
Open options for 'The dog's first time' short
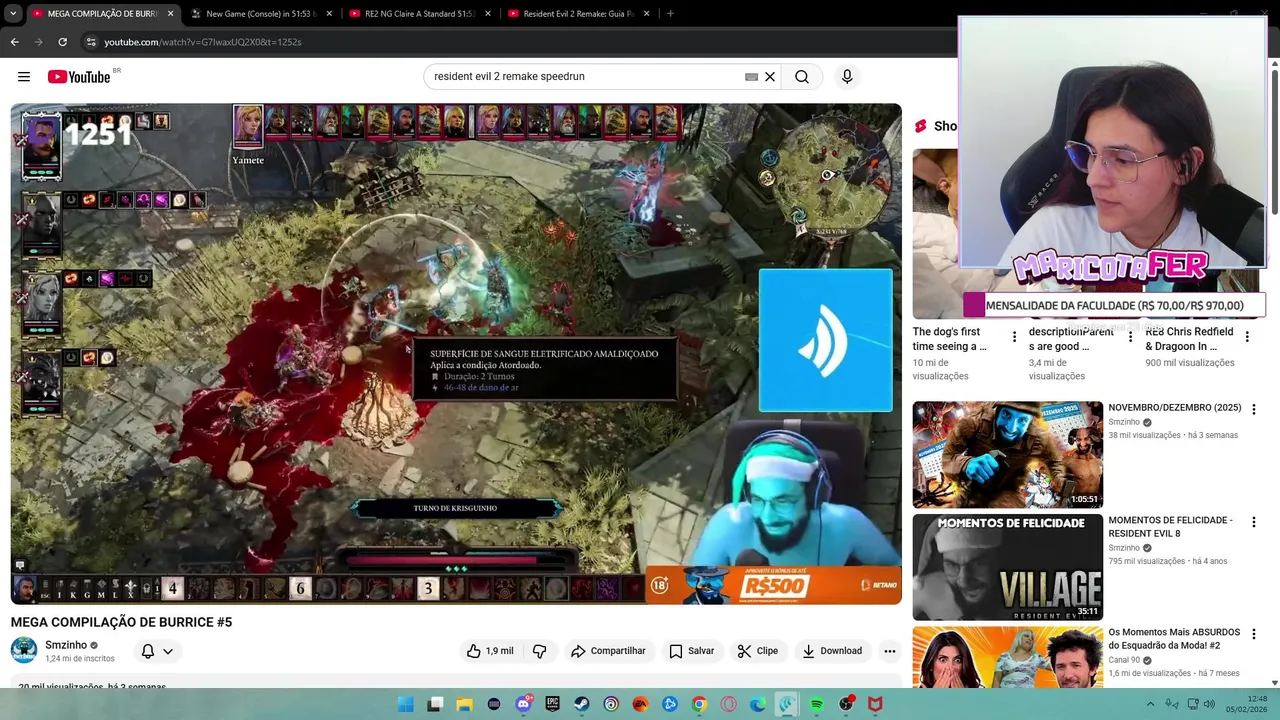coord(1014,337)
